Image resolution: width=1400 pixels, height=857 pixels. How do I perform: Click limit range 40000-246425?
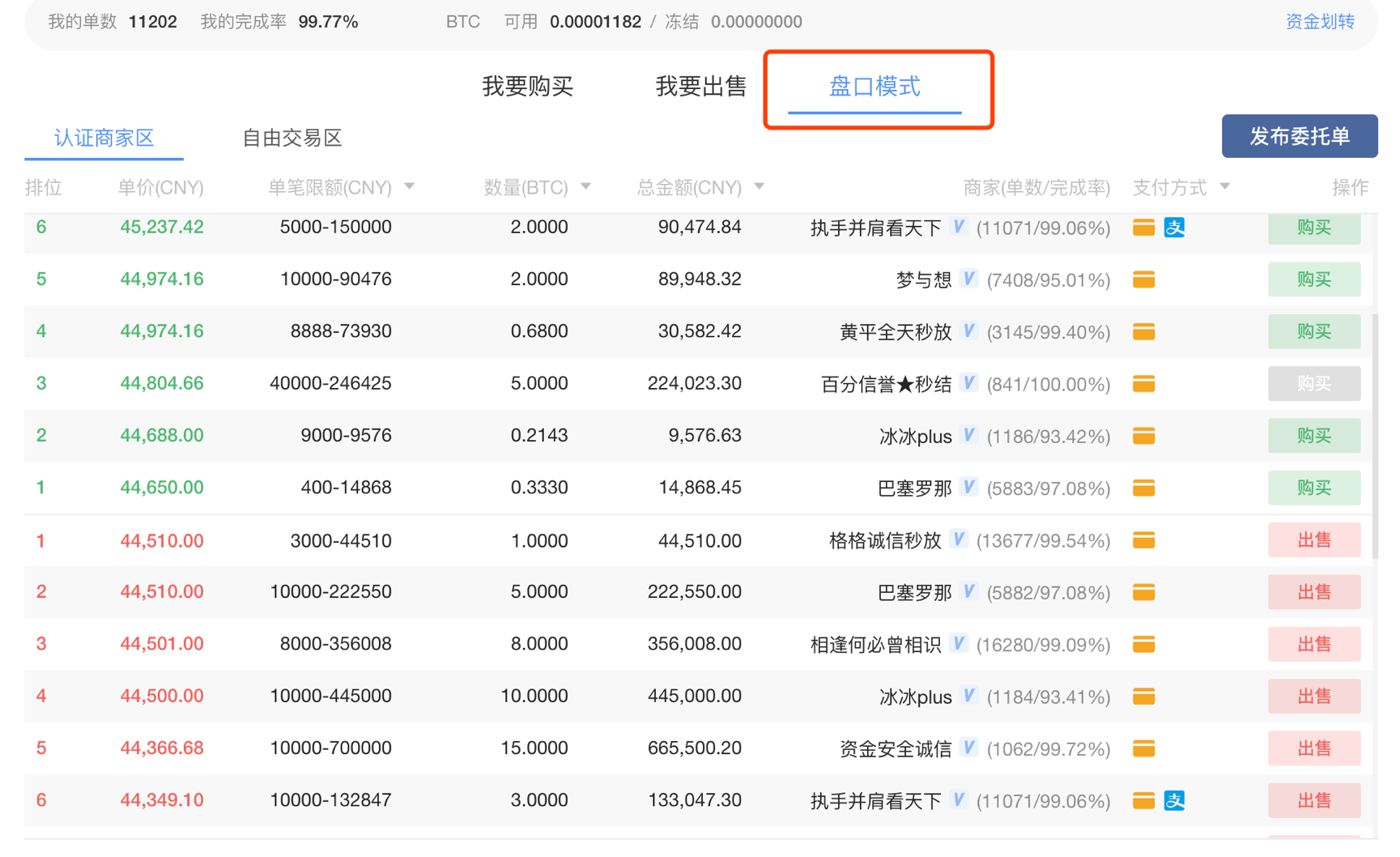330,383
